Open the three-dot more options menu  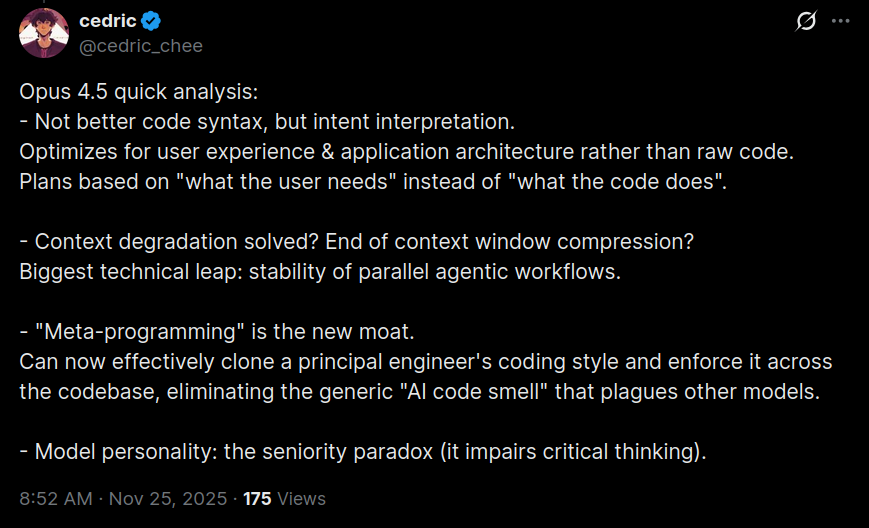pos(840,22)
